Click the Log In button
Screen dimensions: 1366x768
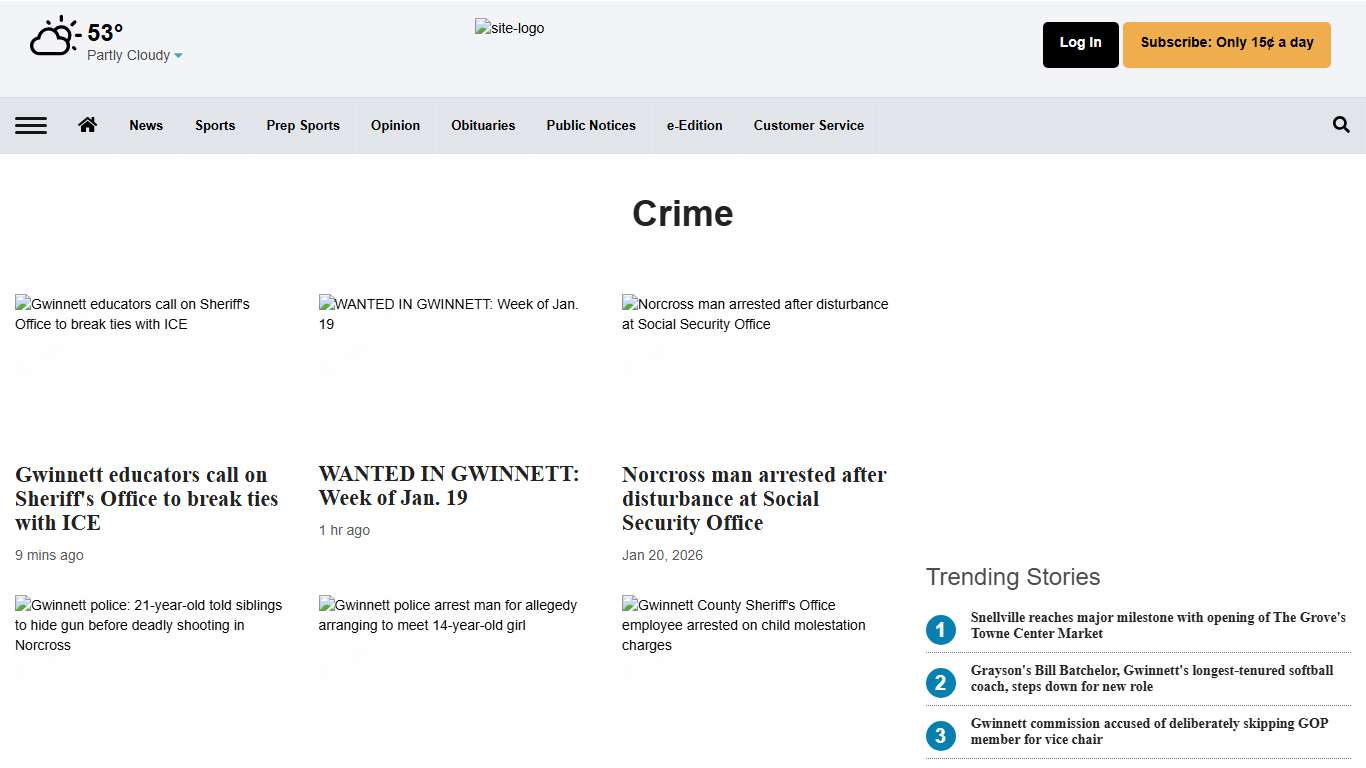pyautogui.click(x=1080, y=44)
